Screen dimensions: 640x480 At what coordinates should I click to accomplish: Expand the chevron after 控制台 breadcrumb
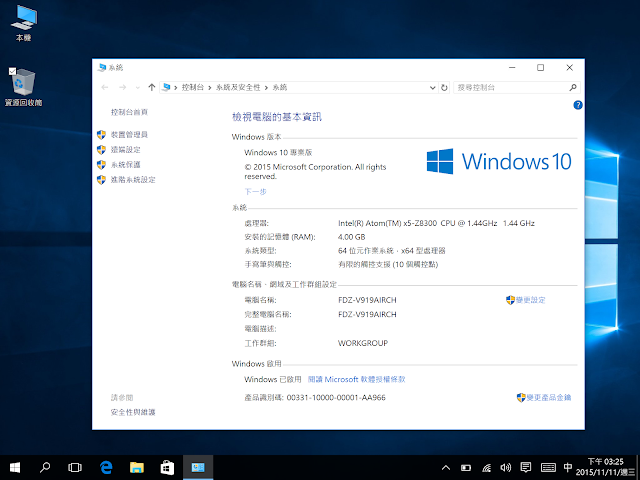pos(210,87)
